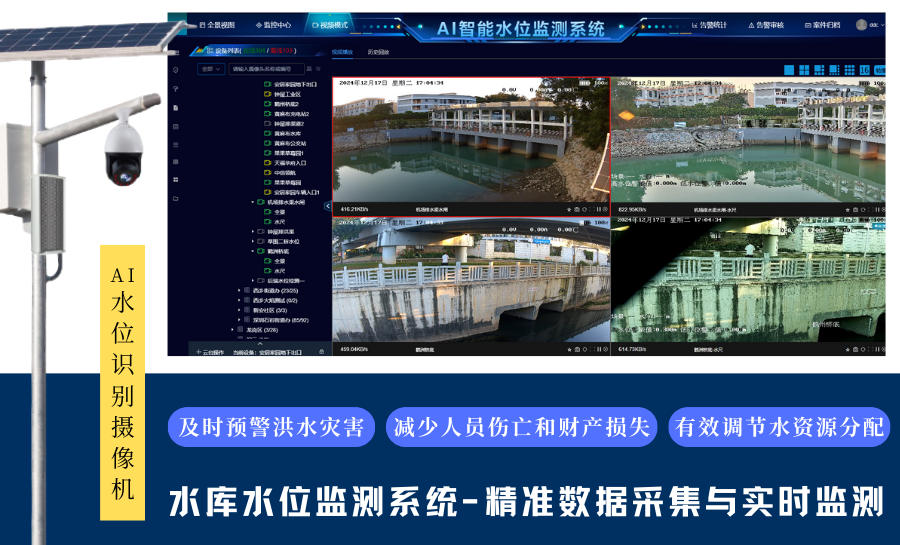Click the list lines icon in left sidebar

[176, 145]
